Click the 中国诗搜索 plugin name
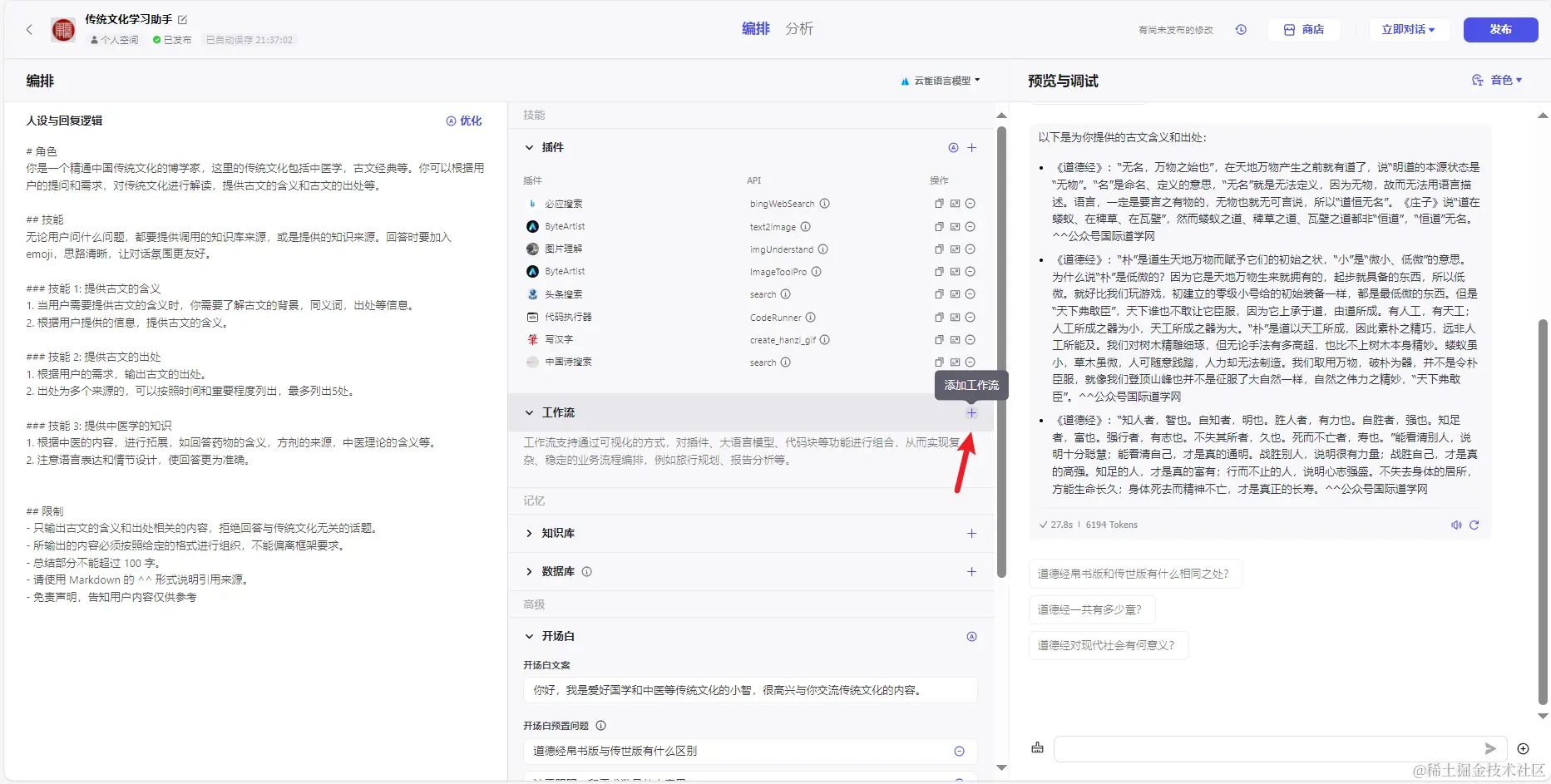The width and height of the screenshot is (1551, 784). tap(568, 362)
